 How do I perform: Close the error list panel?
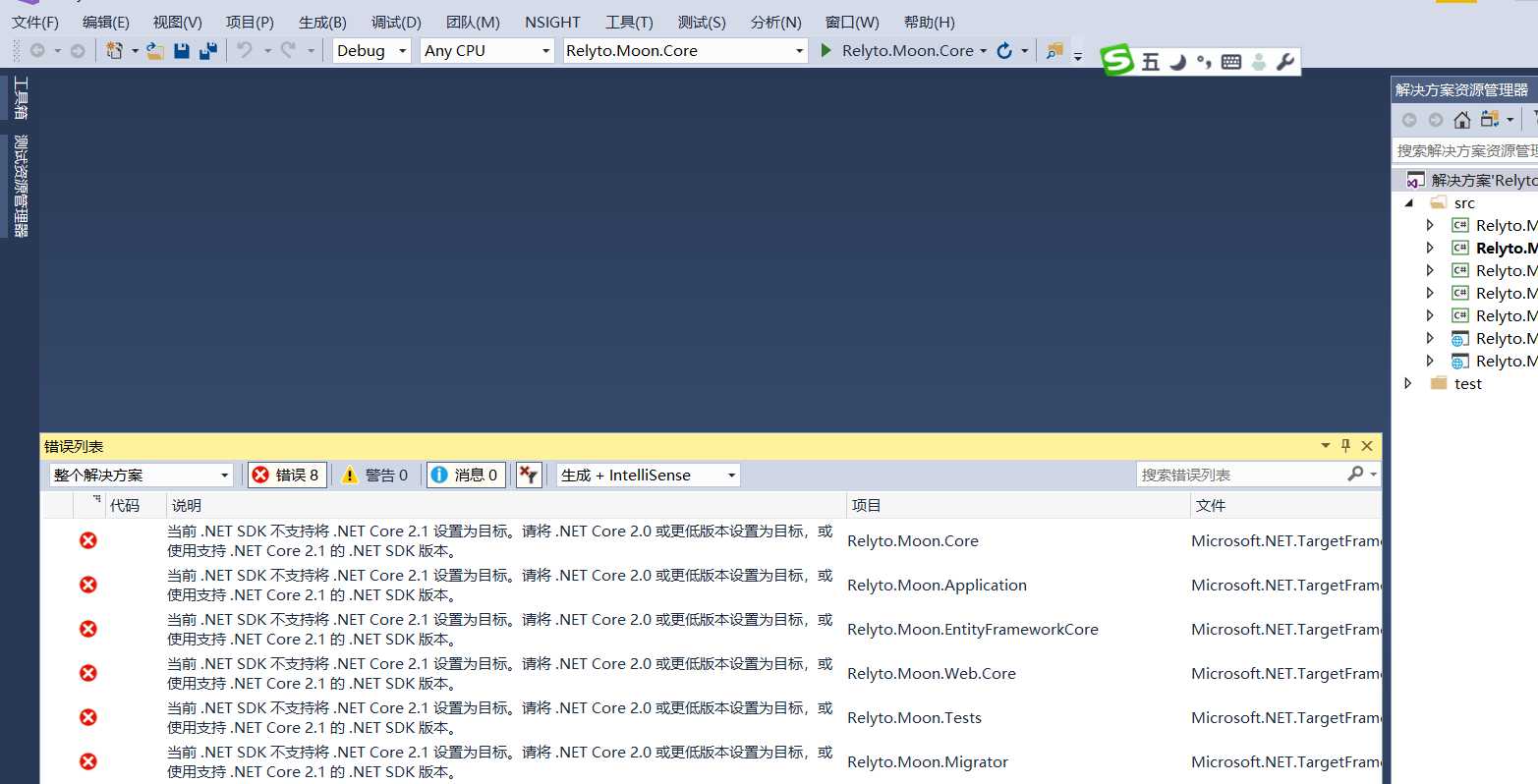[1367, 446]
